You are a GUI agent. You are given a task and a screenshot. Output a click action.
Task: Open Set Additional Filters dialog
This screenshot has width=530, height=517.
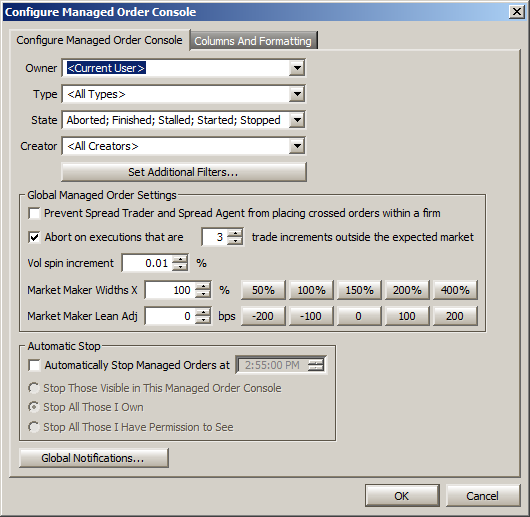184,172
